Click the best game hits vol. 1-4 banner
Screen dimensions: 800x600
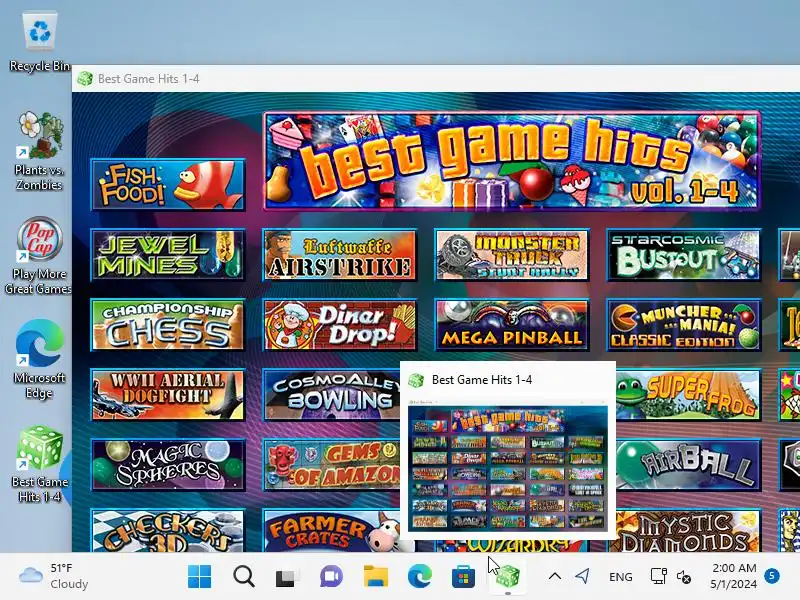[512, 161]
